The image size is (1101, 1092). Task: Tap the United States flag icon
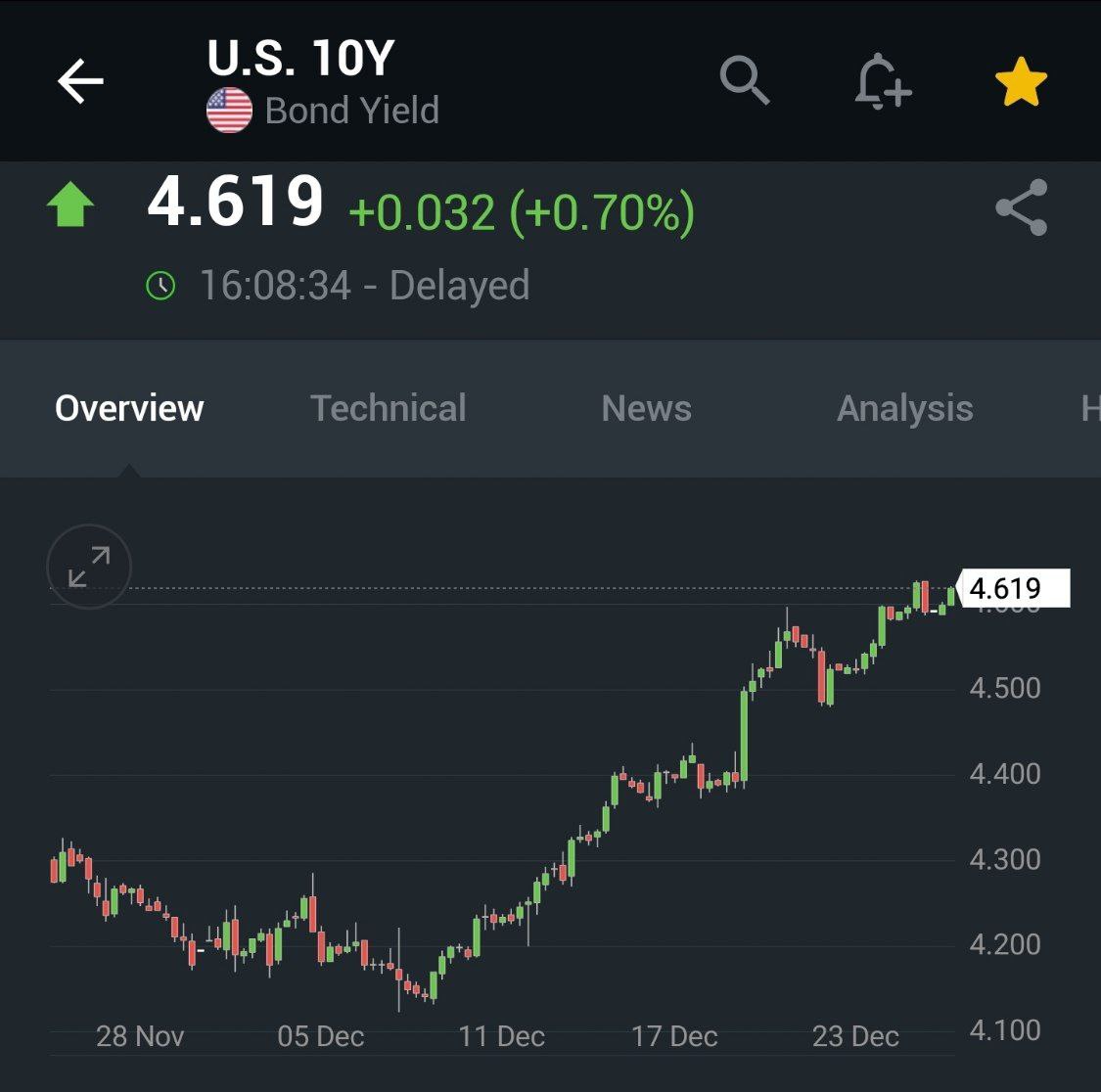coord(229,111)
